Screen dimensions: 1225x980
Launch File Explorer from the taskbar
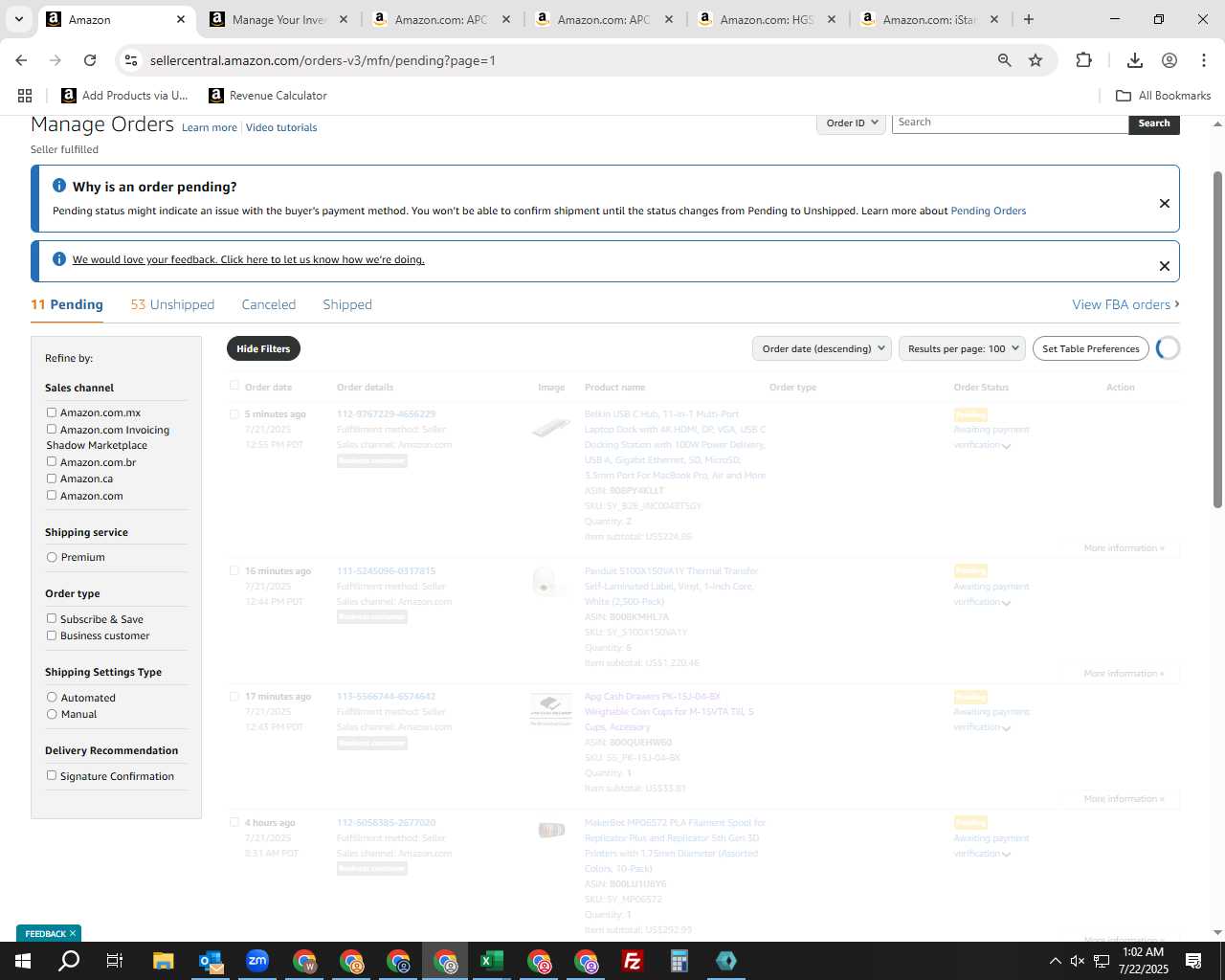click(x=163, y=961)
